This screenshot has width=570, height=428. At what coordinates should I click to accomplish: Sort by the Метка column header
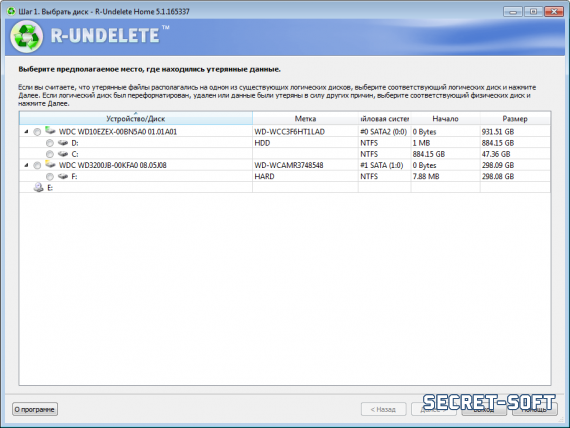click(x=305, y=119)
